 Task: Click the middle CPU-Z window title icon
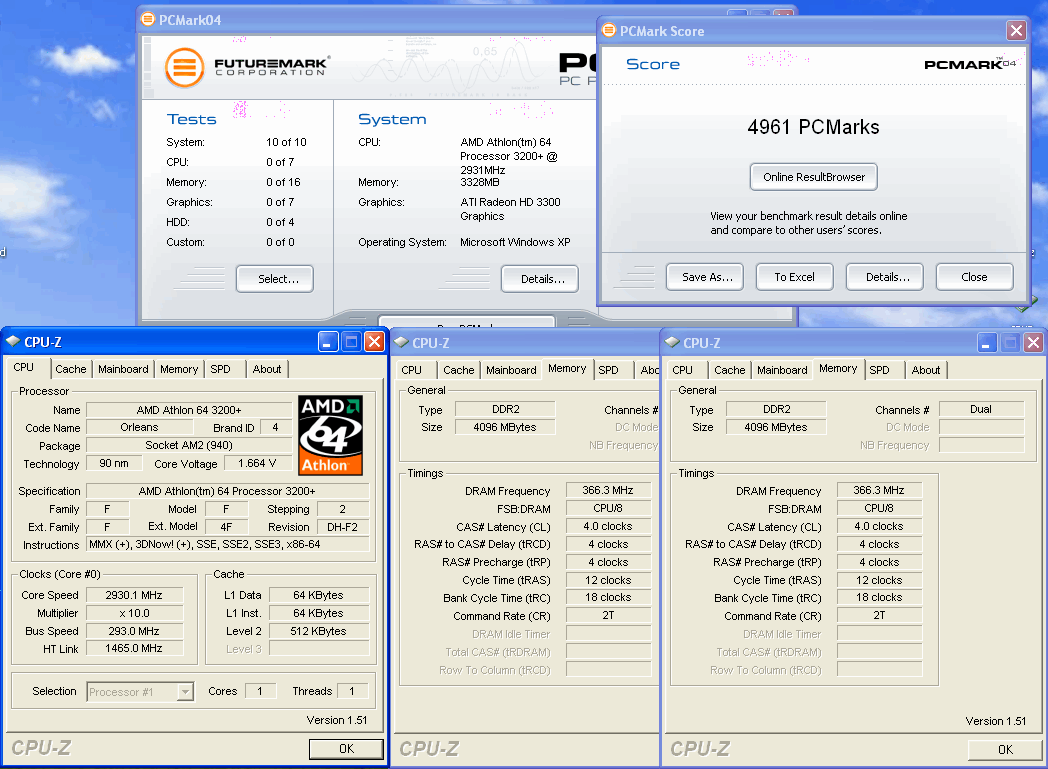[401, 342]
